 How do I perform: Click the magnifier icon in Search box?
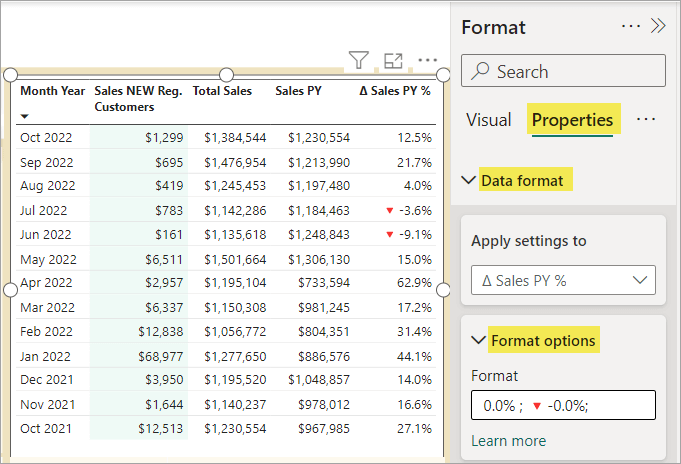[480, 71]
